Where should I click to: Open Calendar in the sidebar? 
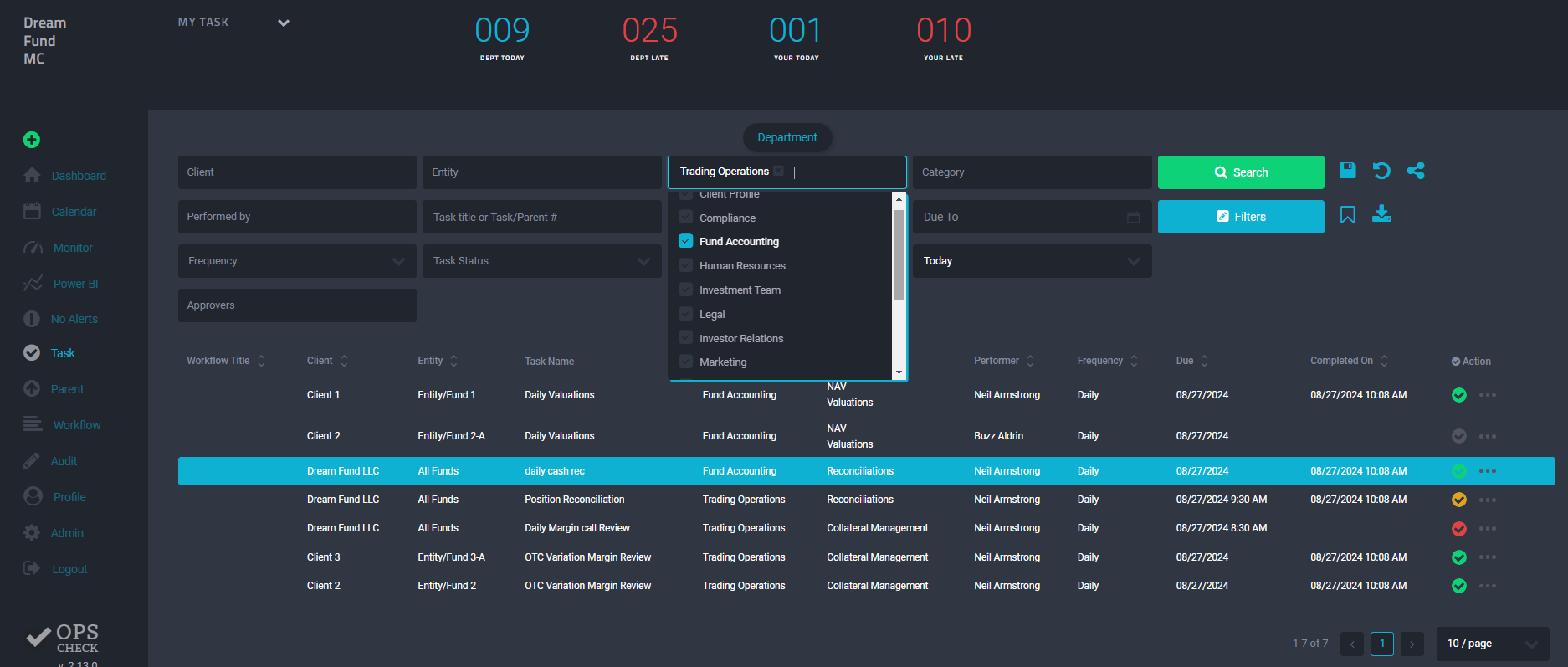(x=60, y=212)
